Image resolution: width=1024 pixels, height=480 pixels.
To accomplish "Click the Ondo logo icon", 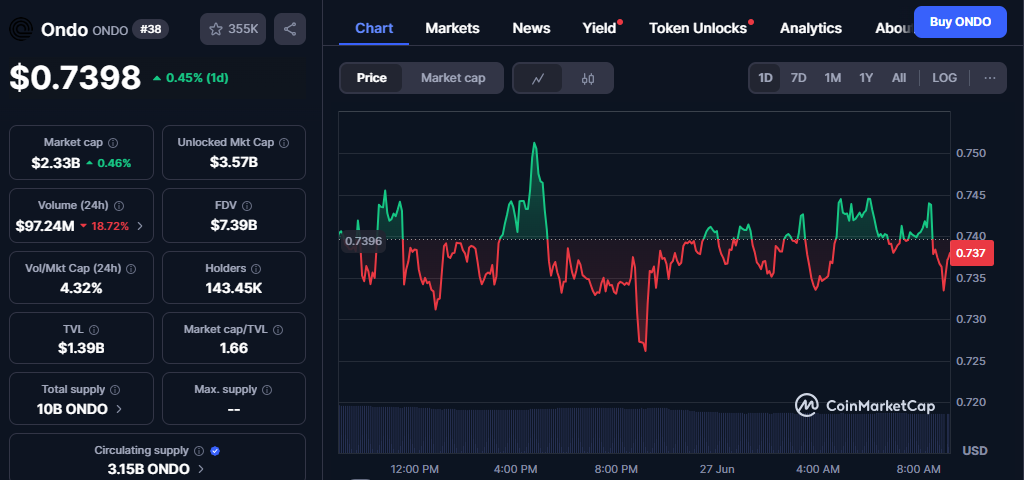I will pyautogui.click(x=21, y=29).
